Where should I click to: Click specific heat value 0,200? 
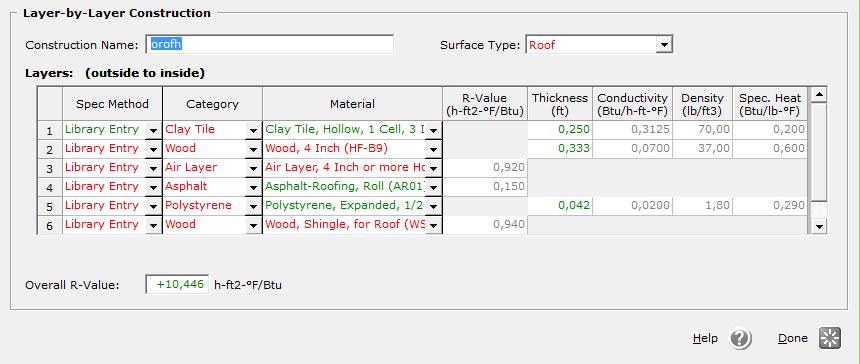pyautogui.click(x=770, y=130)
